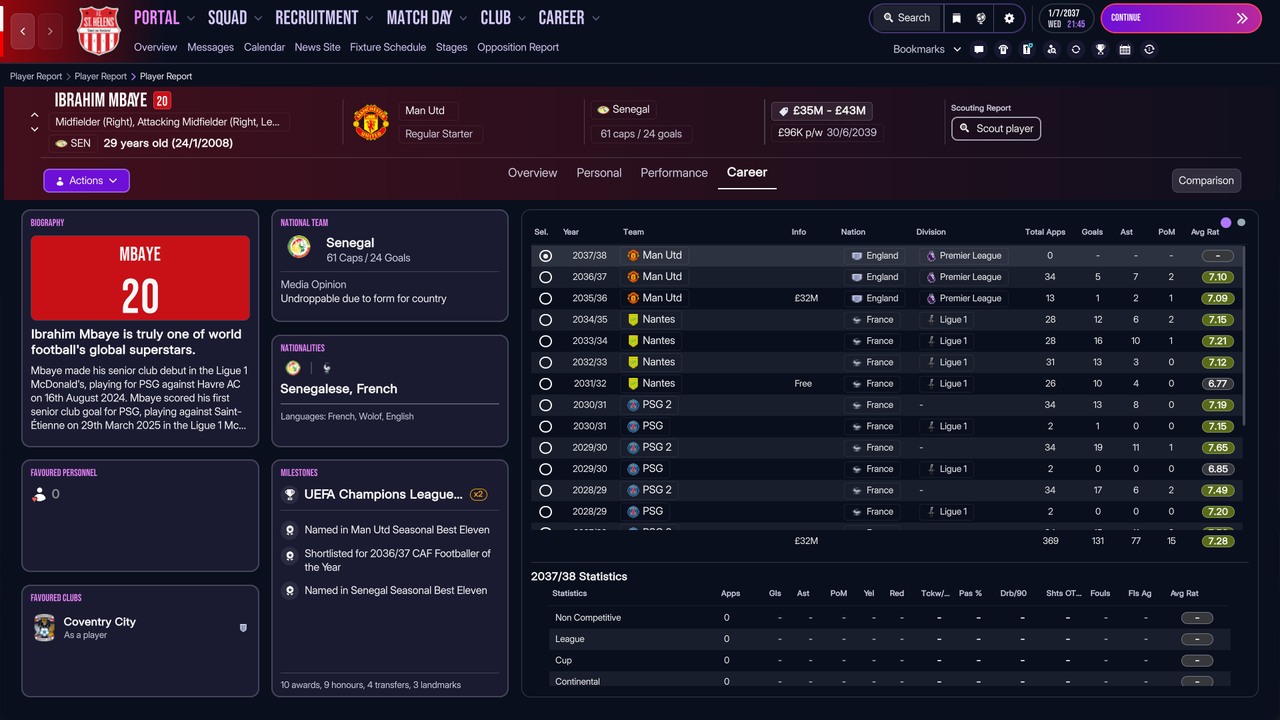Click the trophy icon beside UEFA Champions League
Viewport: 1280px width, 720px height.
289,494
